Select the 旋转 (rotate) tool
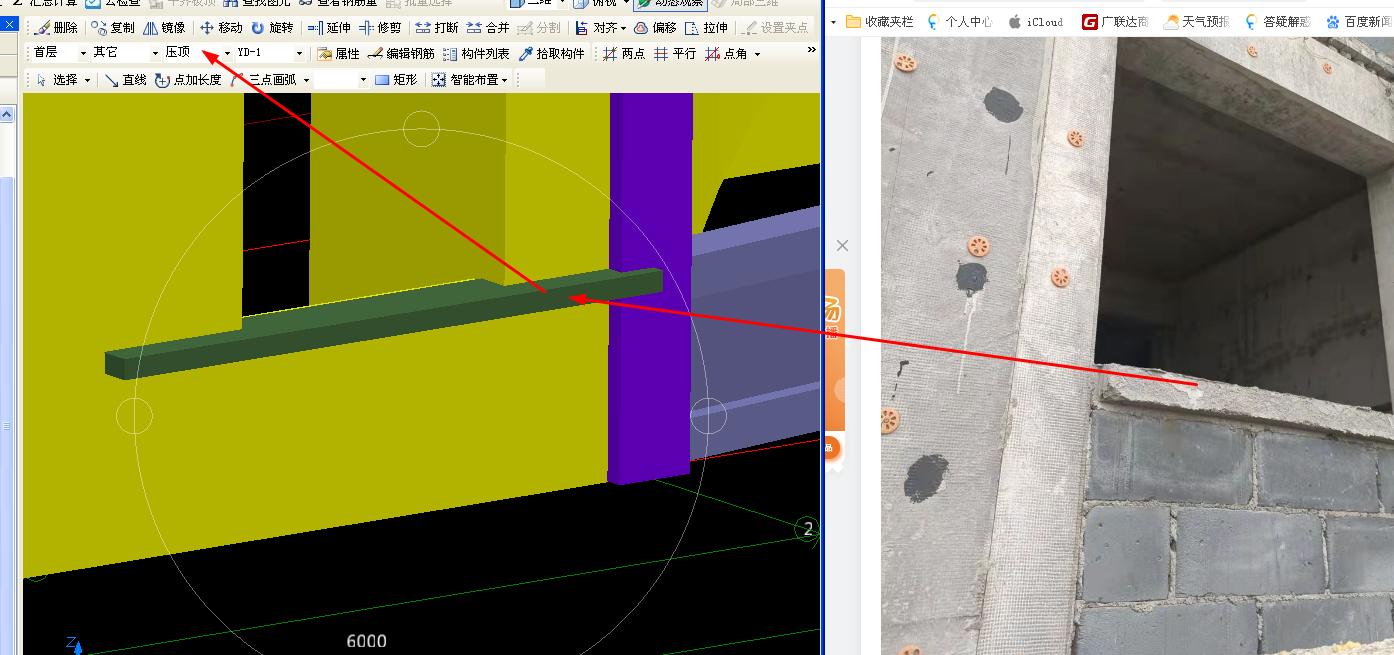Image resolution: width=1394 pixels, height=655 pixels. [272, 28]
